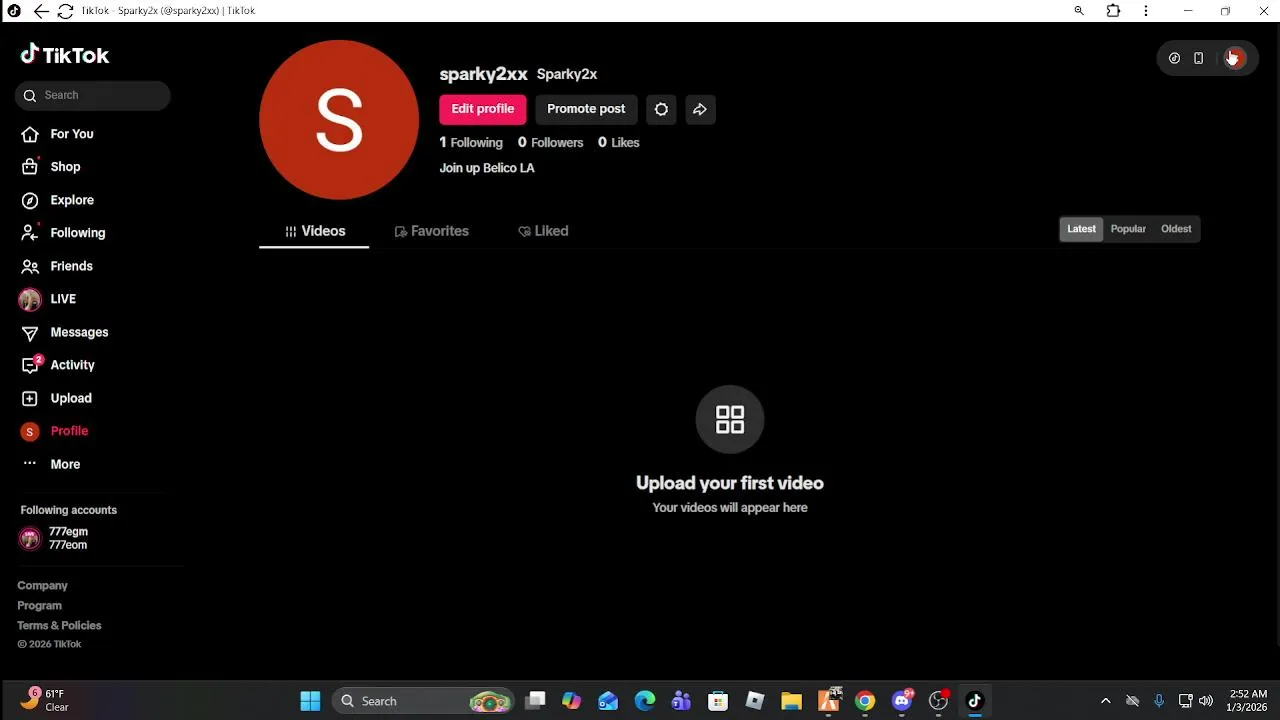
Task: Open the Windows Start menu
Action: coord(310,701)
